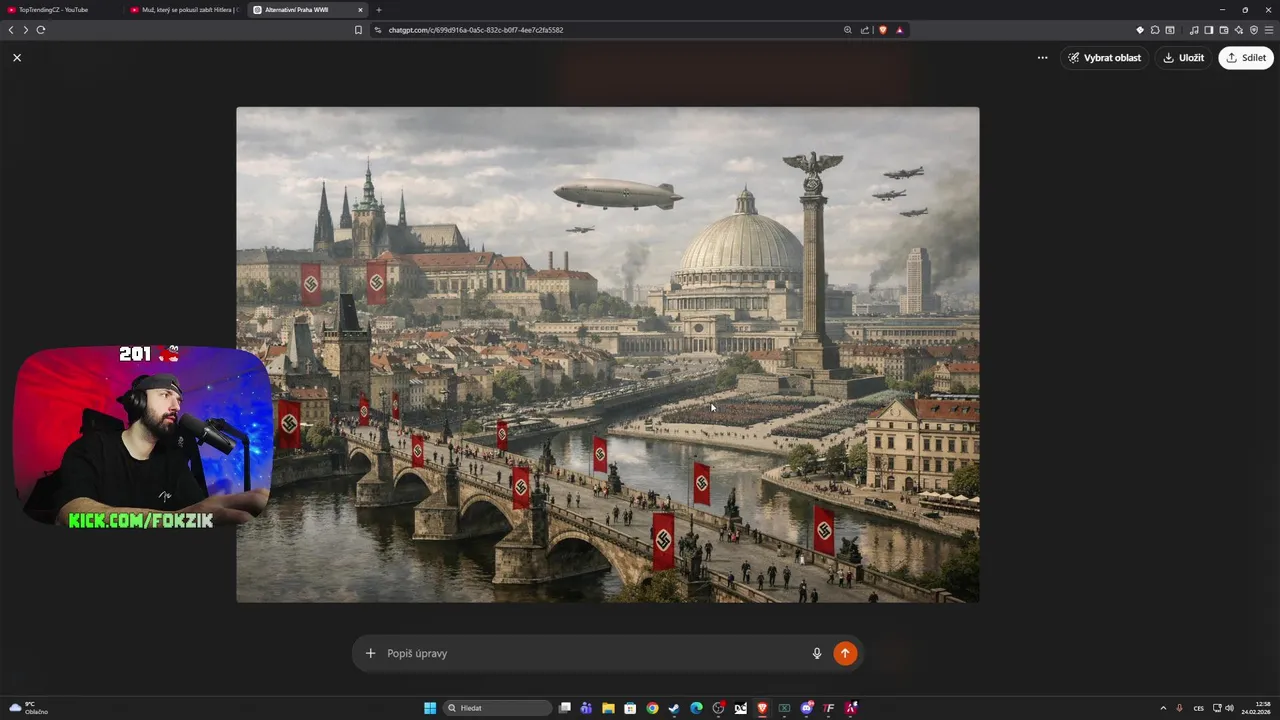
Task: Close the Alternativní Praha WWII tab
Action: tap(361, 10)
